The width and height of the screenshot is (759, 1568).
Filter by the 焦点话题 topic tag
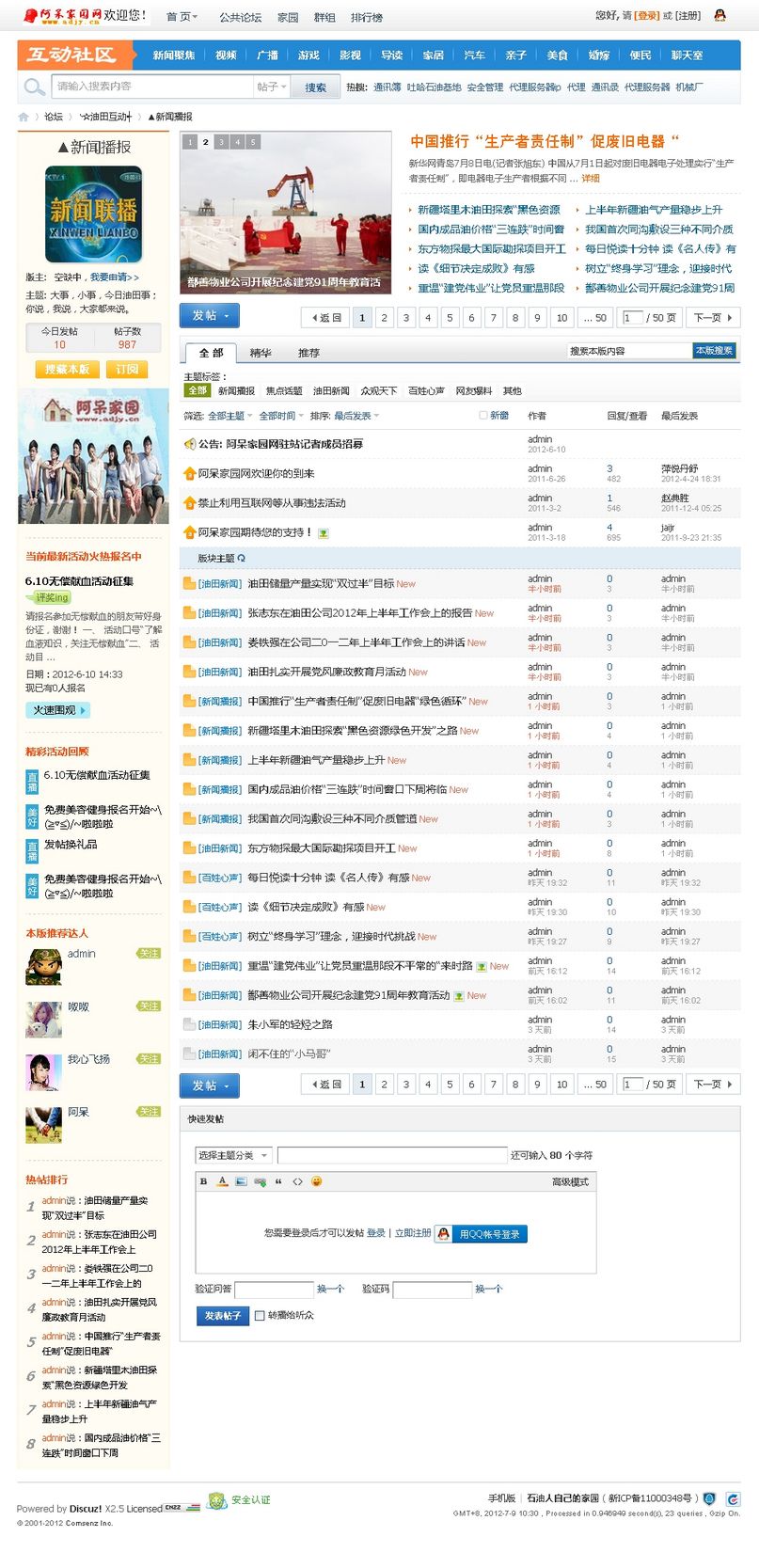[284, 390]
